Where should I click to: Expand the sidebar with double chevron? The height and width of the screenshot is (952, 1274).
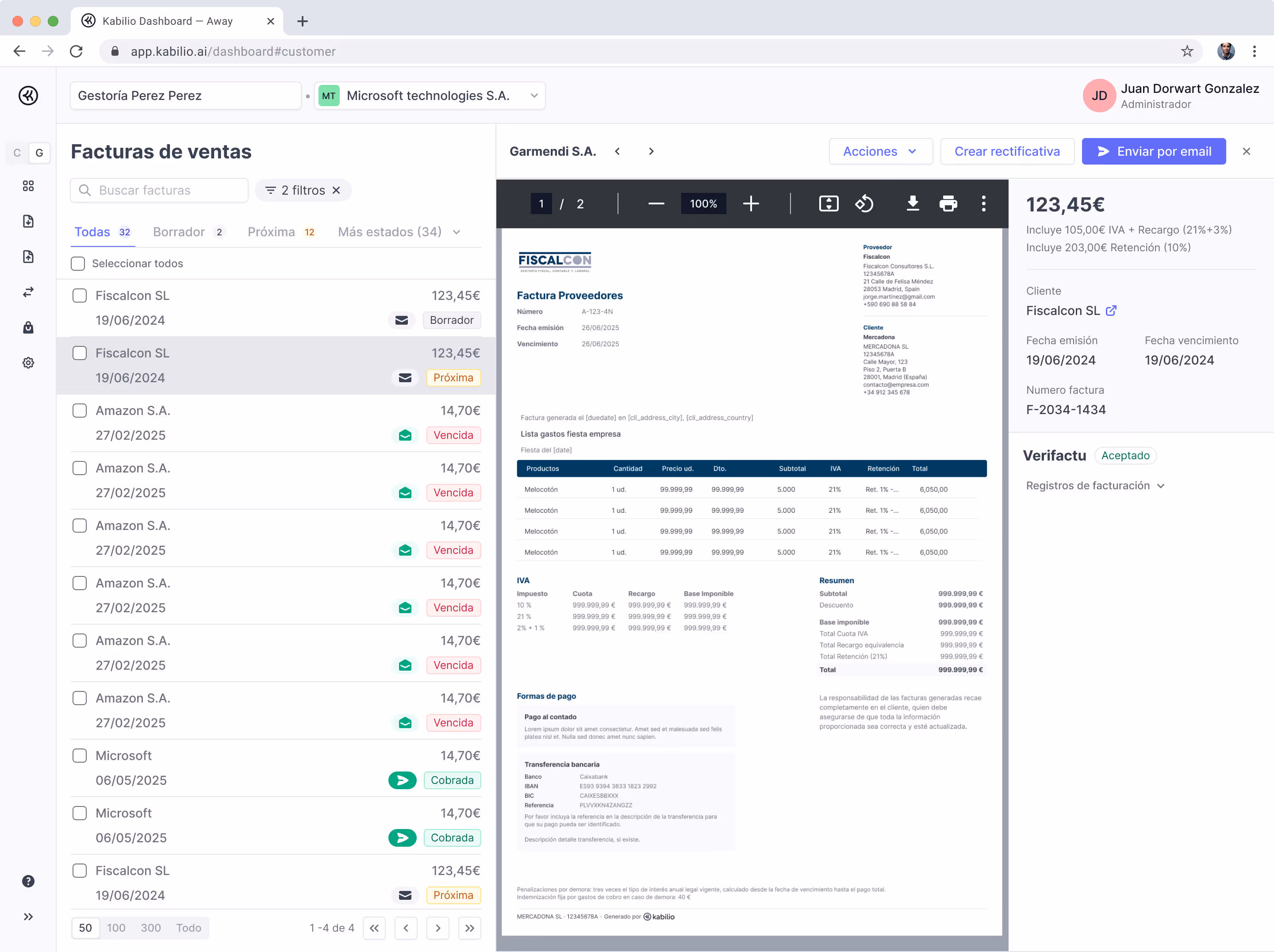[28, 916]
